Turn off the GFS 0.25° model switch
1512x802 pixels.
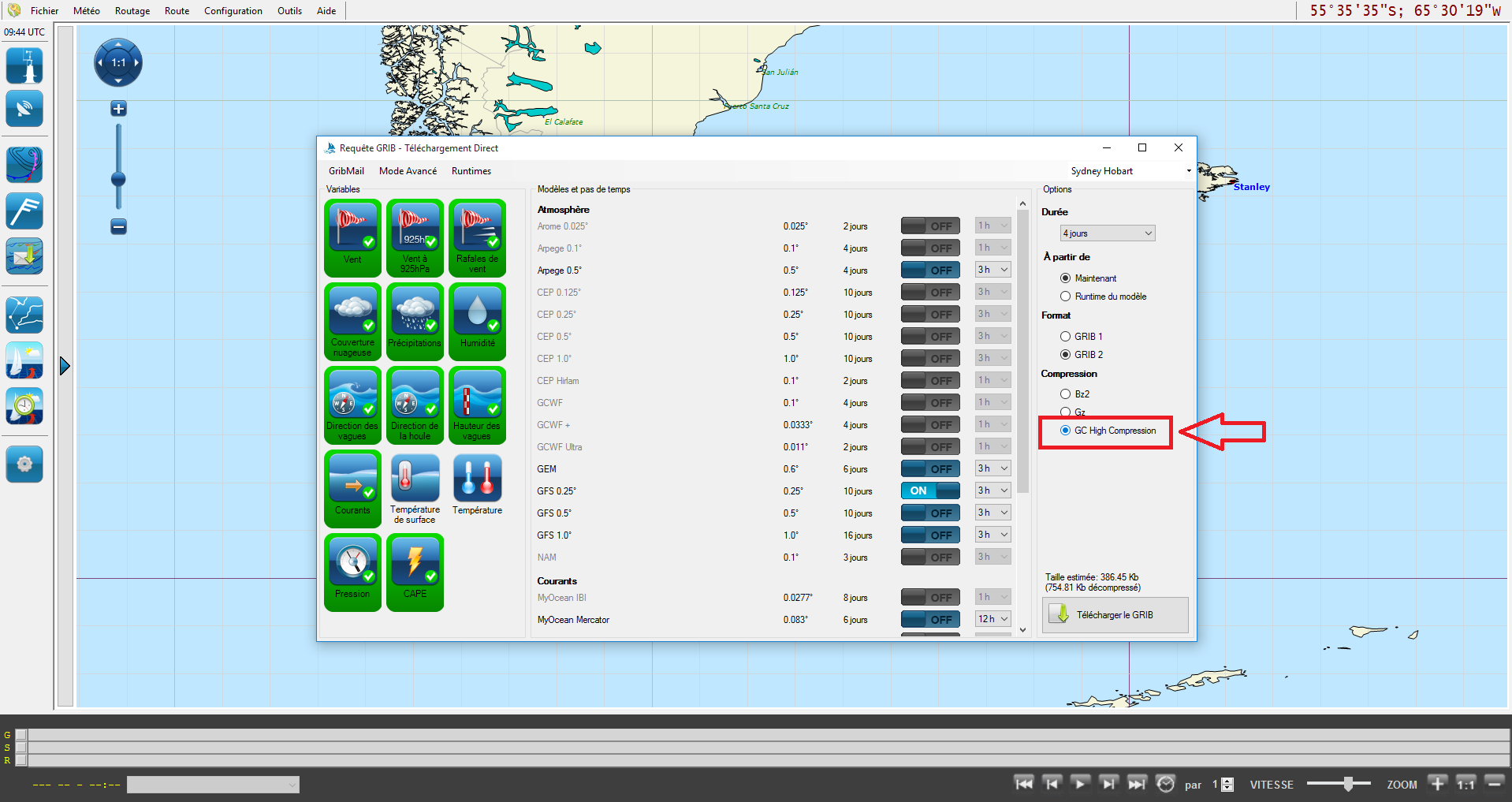coord(930,491)
